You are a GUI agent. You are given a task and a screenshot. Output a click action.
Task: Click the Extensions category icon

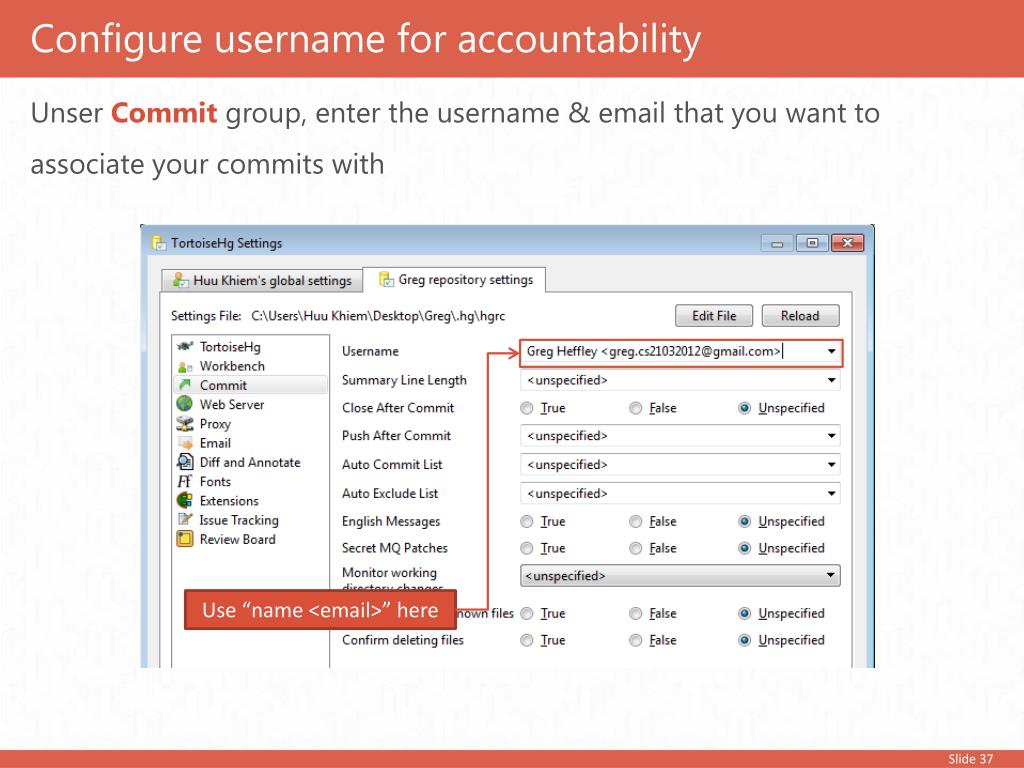(x=185, y=500)
